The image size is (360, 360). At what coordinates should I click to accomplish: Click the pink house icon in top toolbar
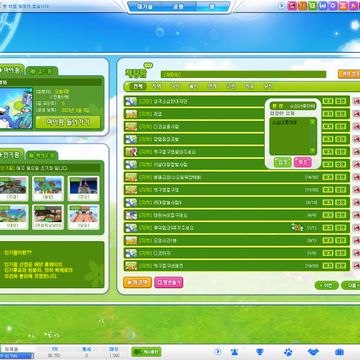click(x=292, y=6)
